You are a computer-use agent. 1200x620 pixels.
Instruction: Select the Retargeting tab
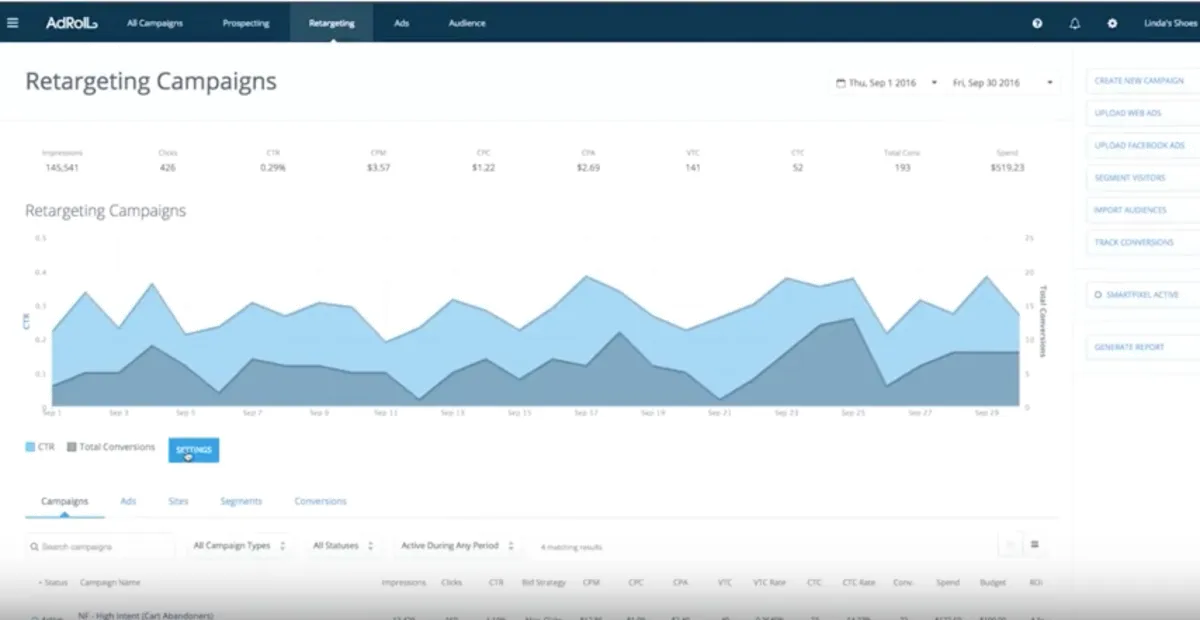tap(332, 23)
